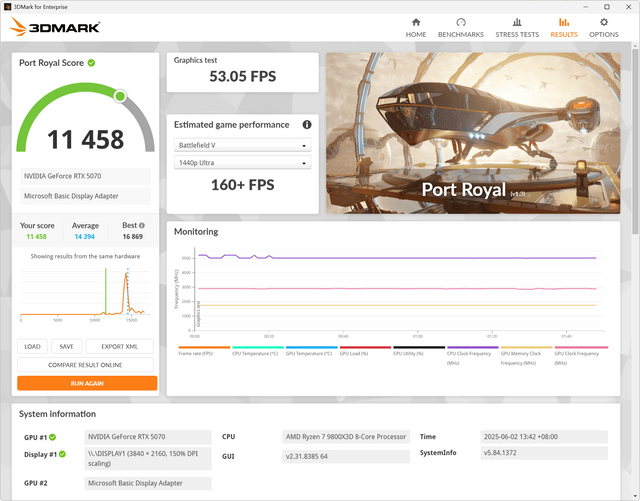The width and height of the screenshot is (640, 501).
Task: Click the 53.05 FPS graphics test value
Action: [x=242, y=76]
